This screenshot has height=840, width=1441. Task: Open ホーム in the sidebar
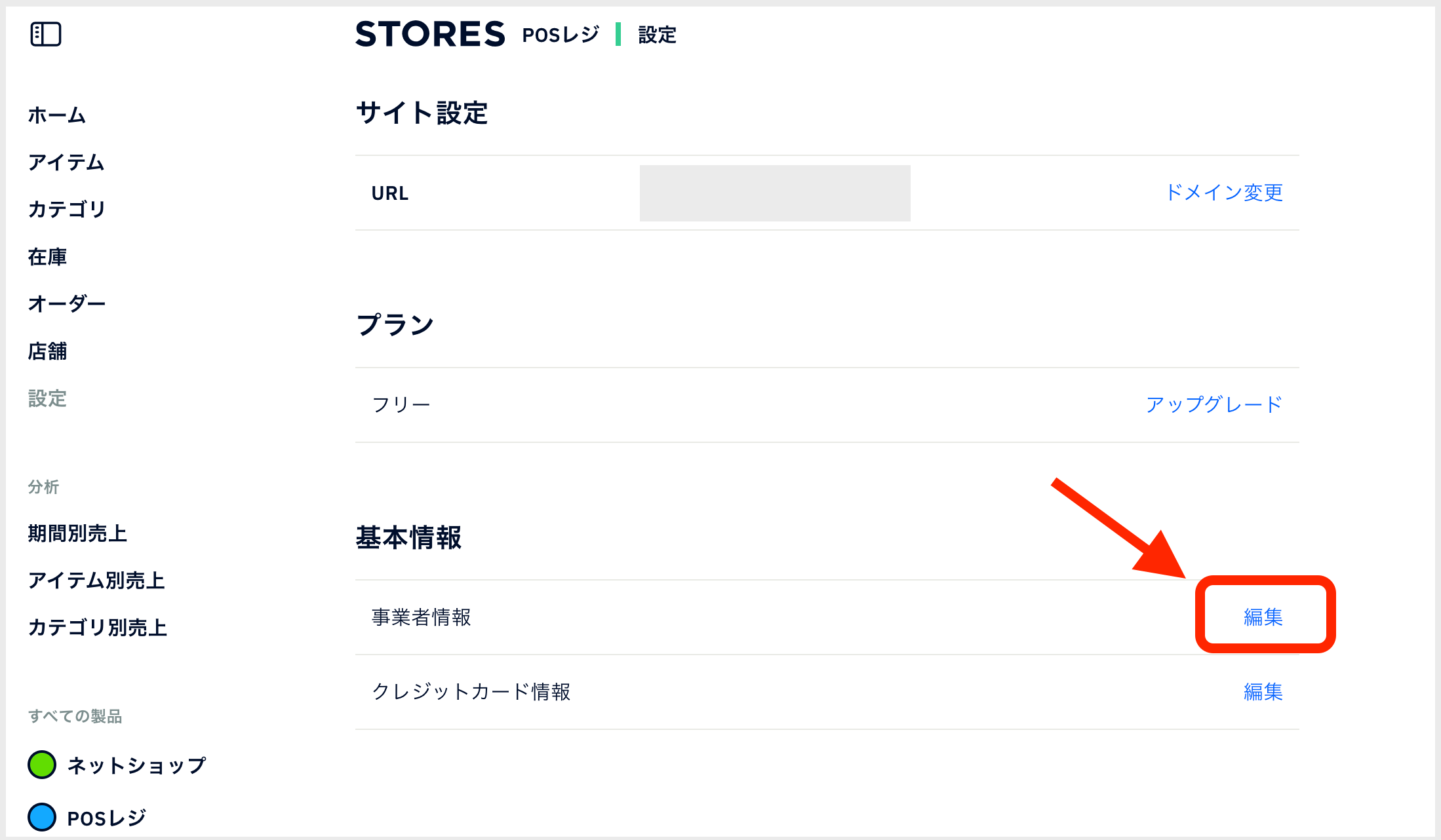(x=57, y=115)
